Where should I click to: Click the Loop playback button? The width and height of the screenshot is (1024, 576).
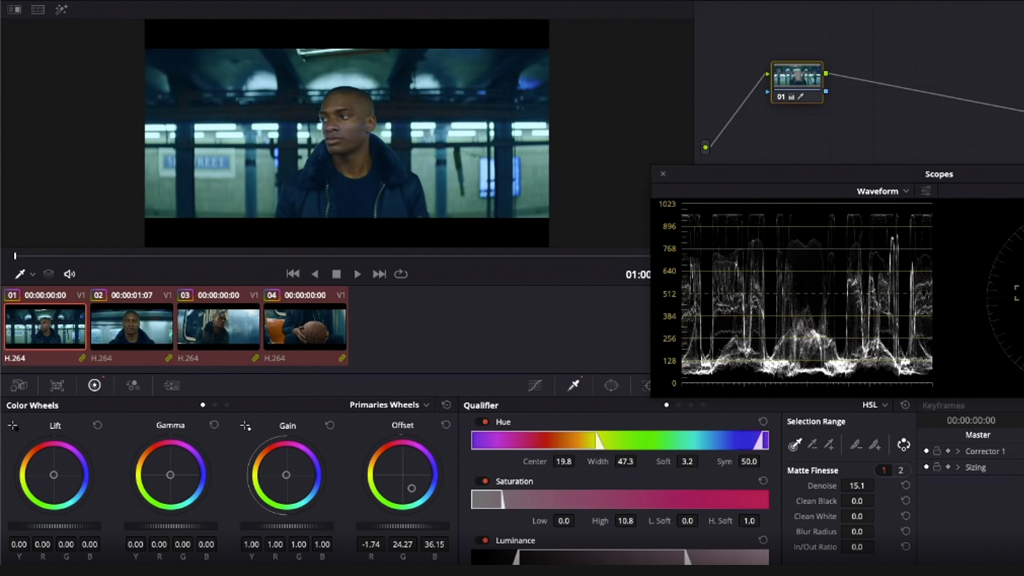pyautogui.click(x=401, y=274)
